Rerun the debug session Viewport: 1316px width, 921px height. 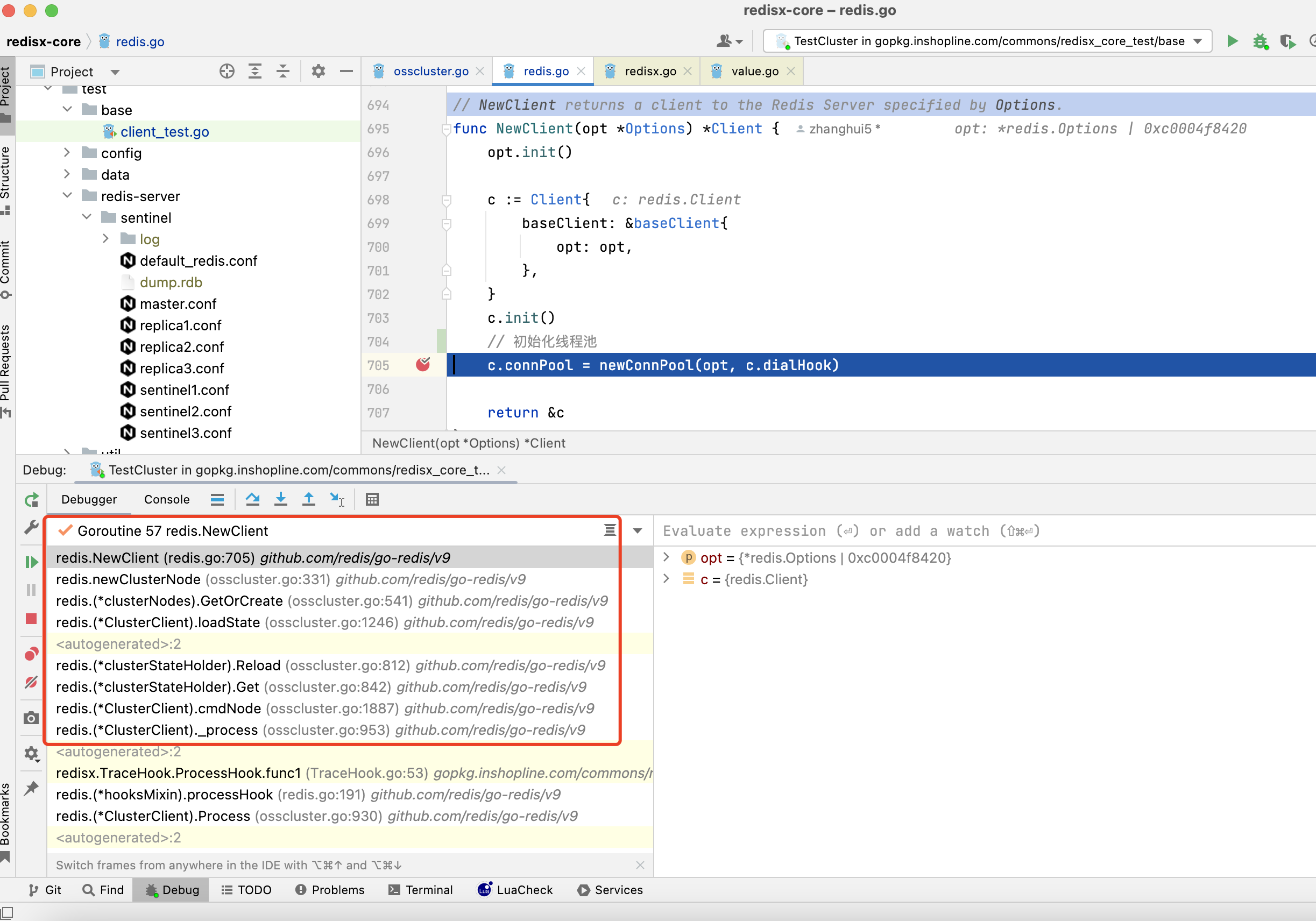click(32, 500)
